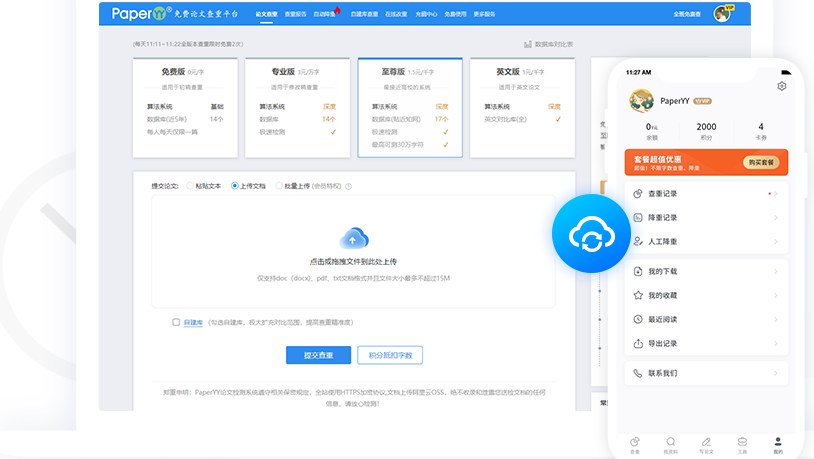Open 降重记录 icon in phone list
The image size is (814, 459).
click(638, 218)
